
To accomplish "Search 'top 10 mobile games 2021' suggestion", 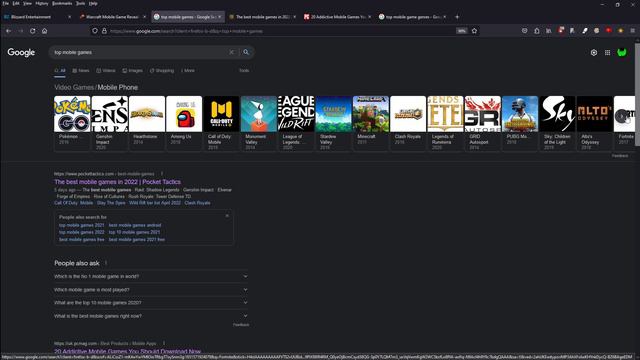I will [x=134, y=232].
